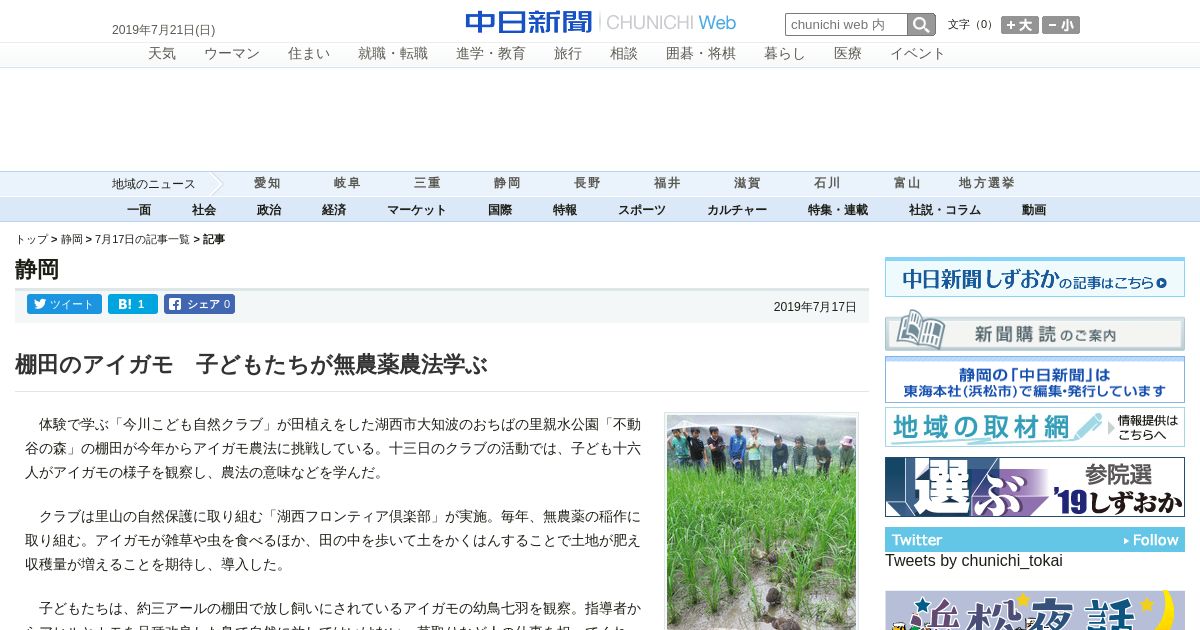The height and width of the screenshot is (630, 1200).
Task: Click 地域のニュース label
Action: [x=153, y=184]
